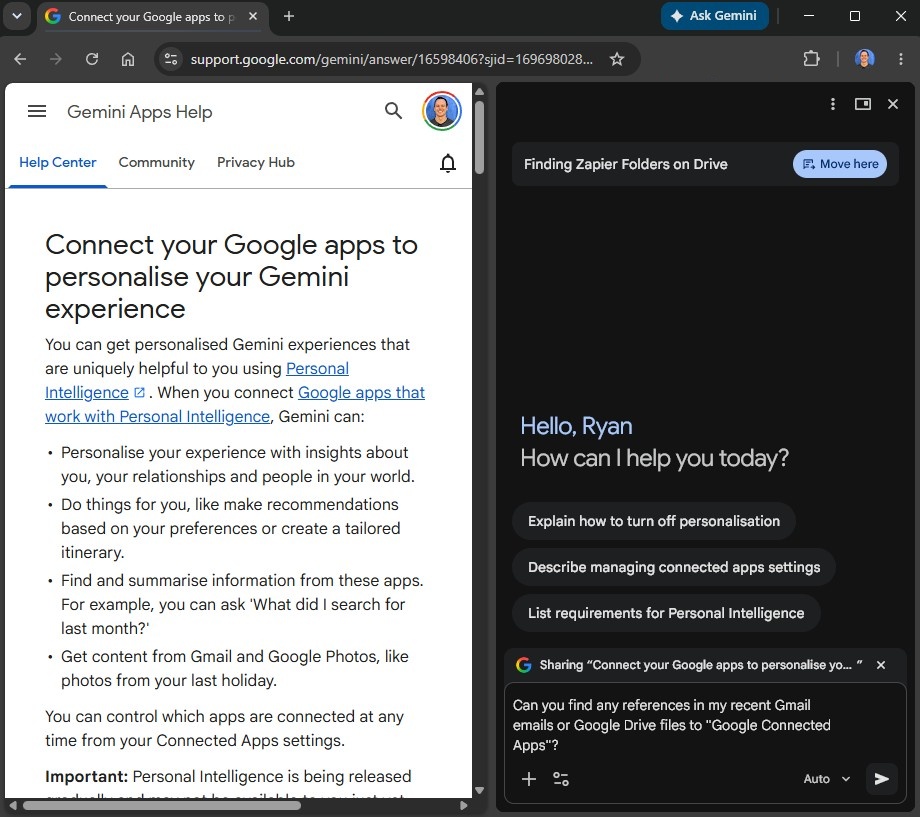
Task: Choose Describe managing connected apps settings
Action: pyautogui.click(x=674, y=567)
